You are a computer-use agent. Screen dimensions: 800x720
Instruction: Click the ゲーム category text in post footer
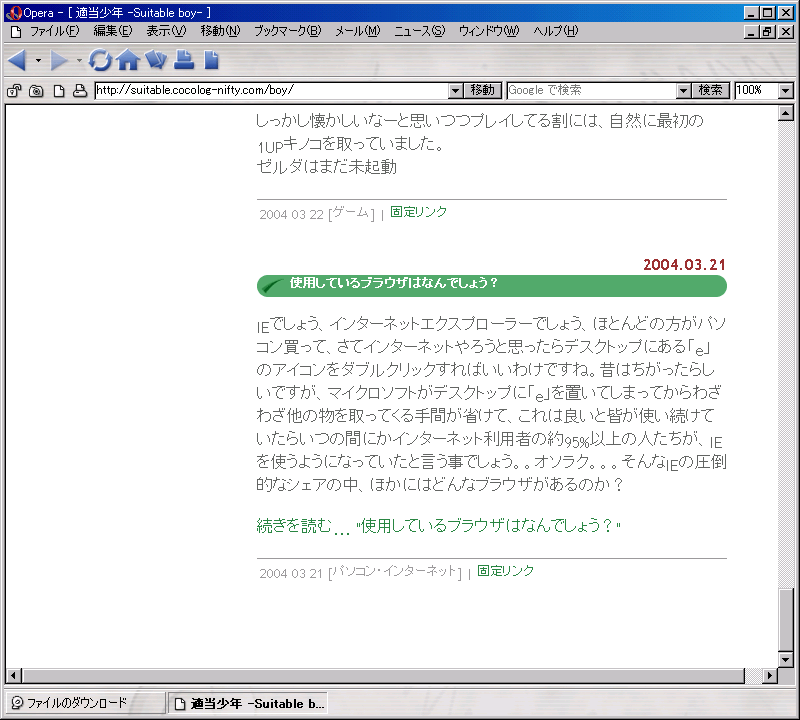pyautogui.click(x=351, y=213)
